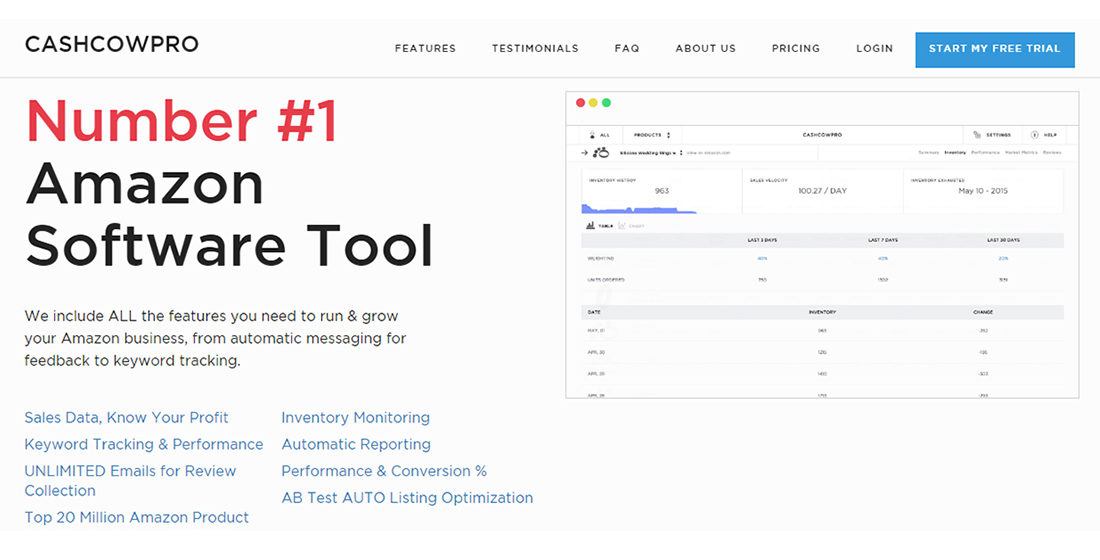Click the APR, 30 date row
1100x560 pixels.
[822, 352]
